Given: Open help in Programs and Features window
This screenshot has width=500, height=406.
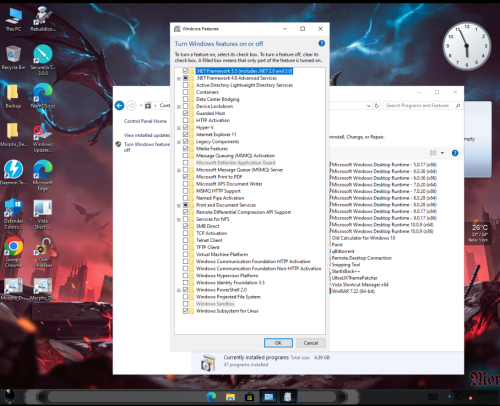Looking at the screenshot, I should click(x=455, y=153).
